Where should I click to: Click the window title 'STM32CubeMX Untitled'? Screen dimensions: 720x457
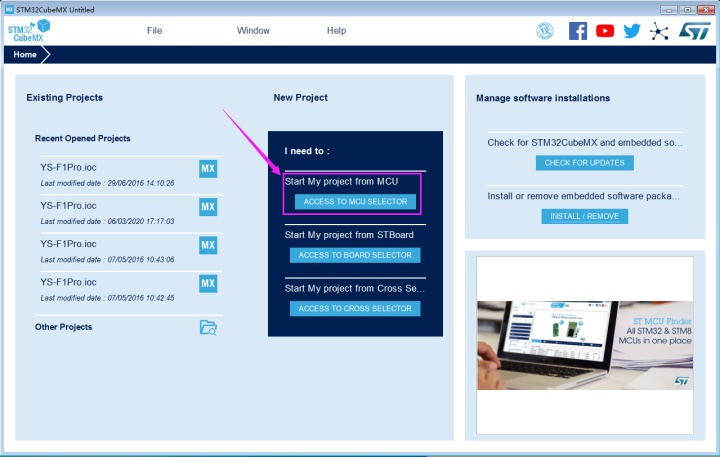click(x=55, y=9)
